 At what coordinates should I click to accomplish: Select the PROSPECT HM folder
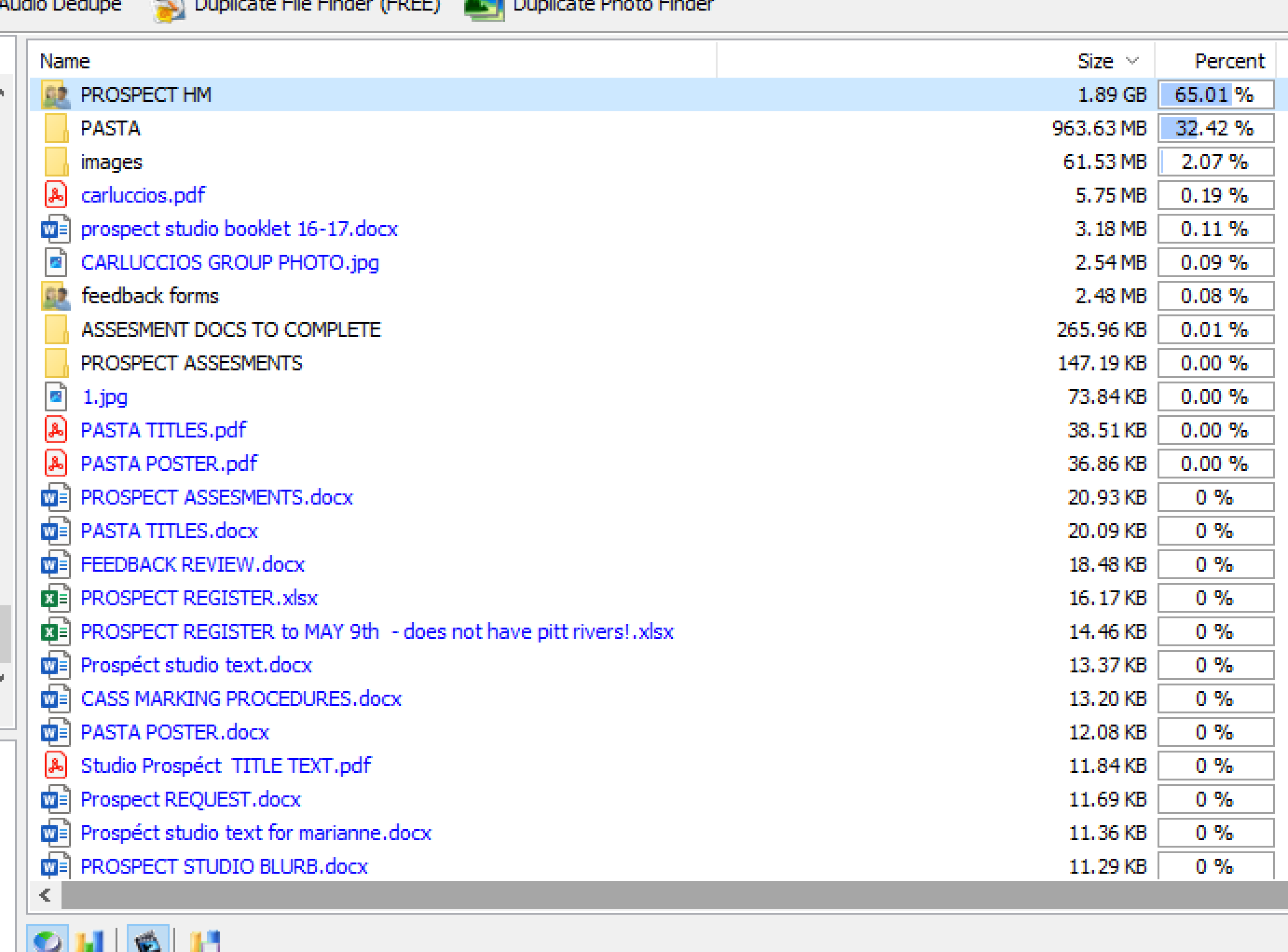click(x=146, y=94)
